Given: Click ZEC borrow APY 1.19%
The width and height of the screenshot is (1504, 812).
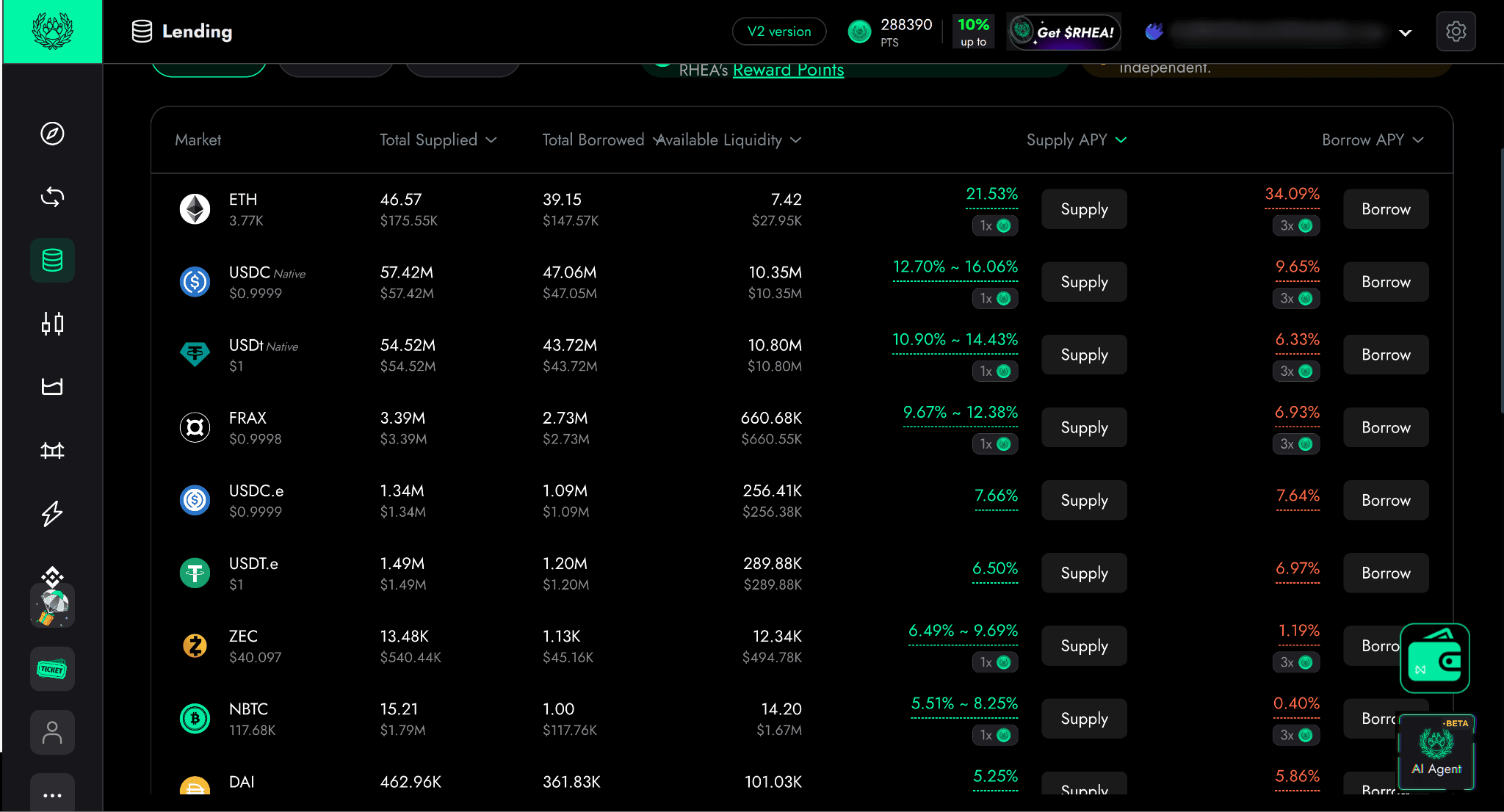Looking at the screenshot, I should pyautogui.click(x=1298, y=631).
